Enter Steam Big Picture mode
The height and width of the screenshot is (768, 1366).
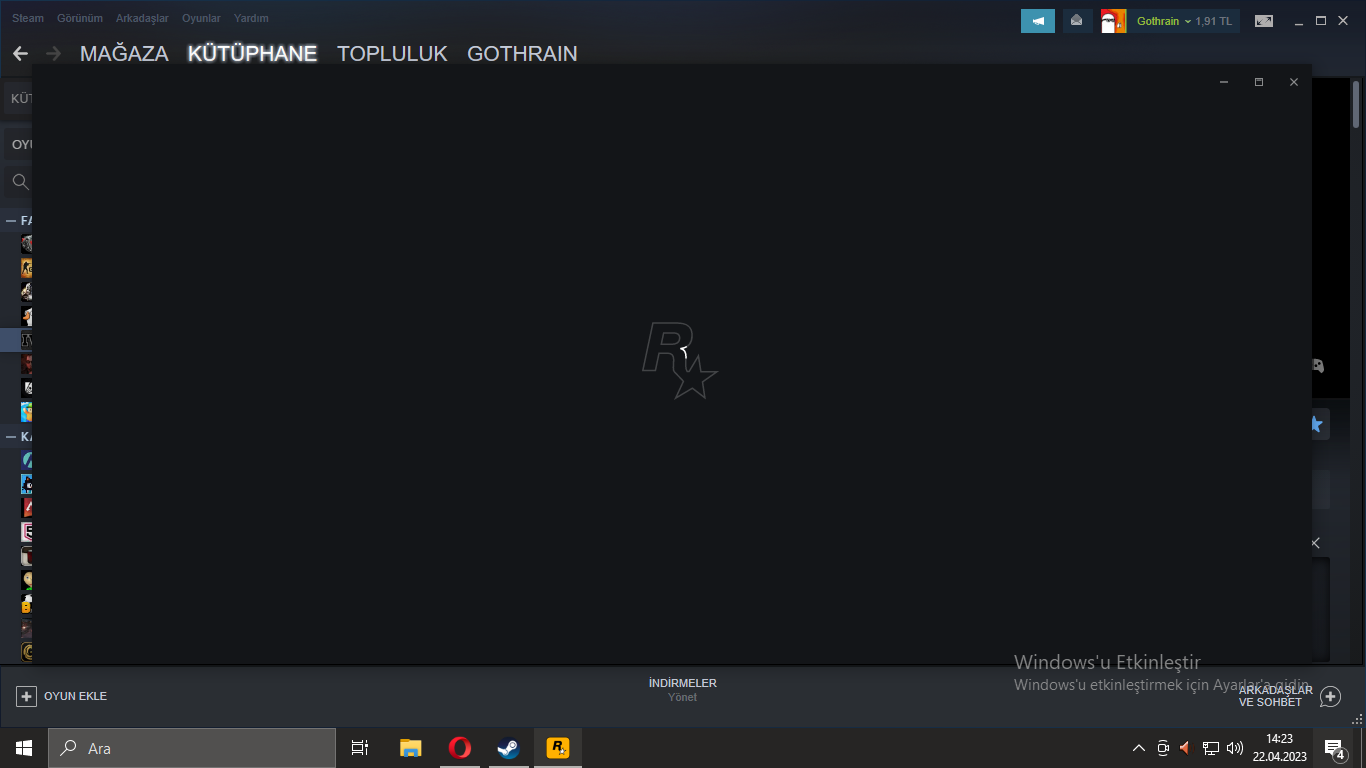pos(1264,21)
